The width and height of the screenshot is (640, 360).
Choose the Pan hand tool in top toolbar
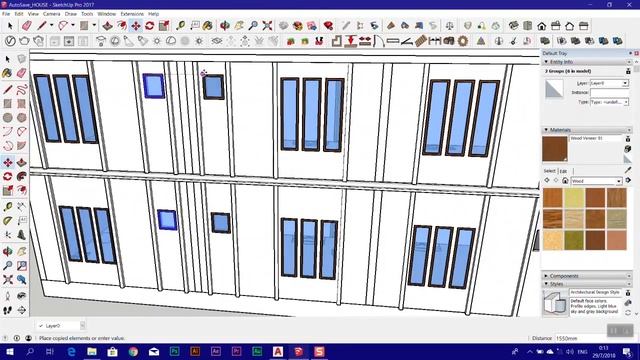pos(239,26)
